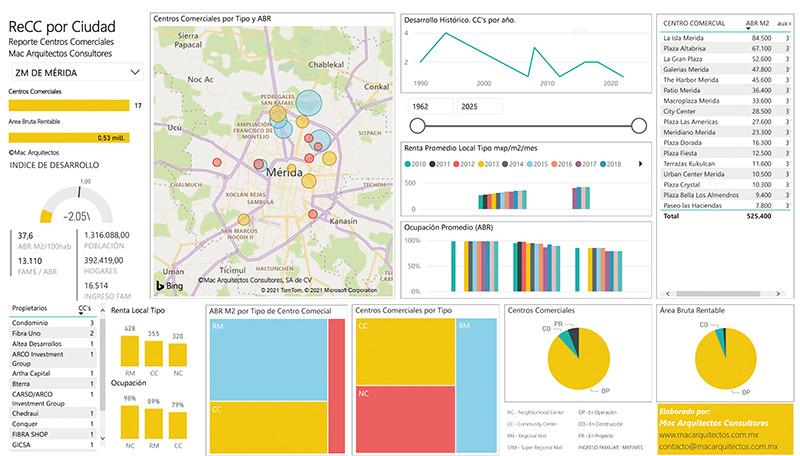Select the 2010 legend marker
800x456 pixels.
point(408,163)
